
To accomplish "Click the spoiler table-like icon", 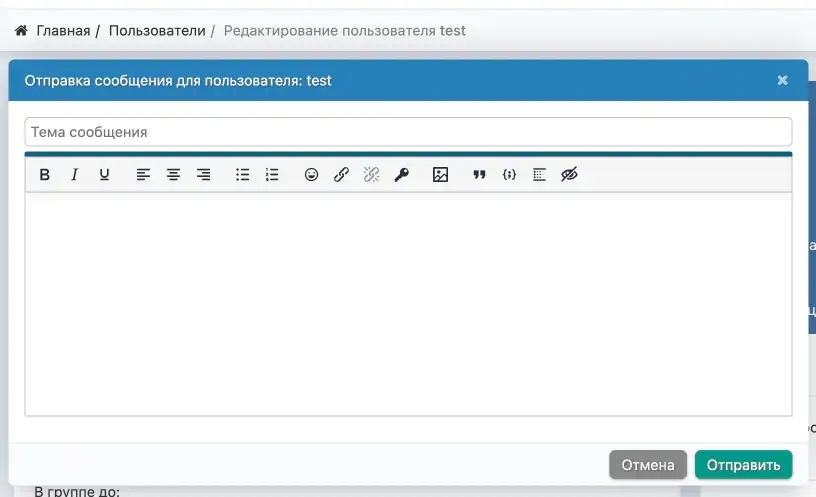I will click(539, 174).
